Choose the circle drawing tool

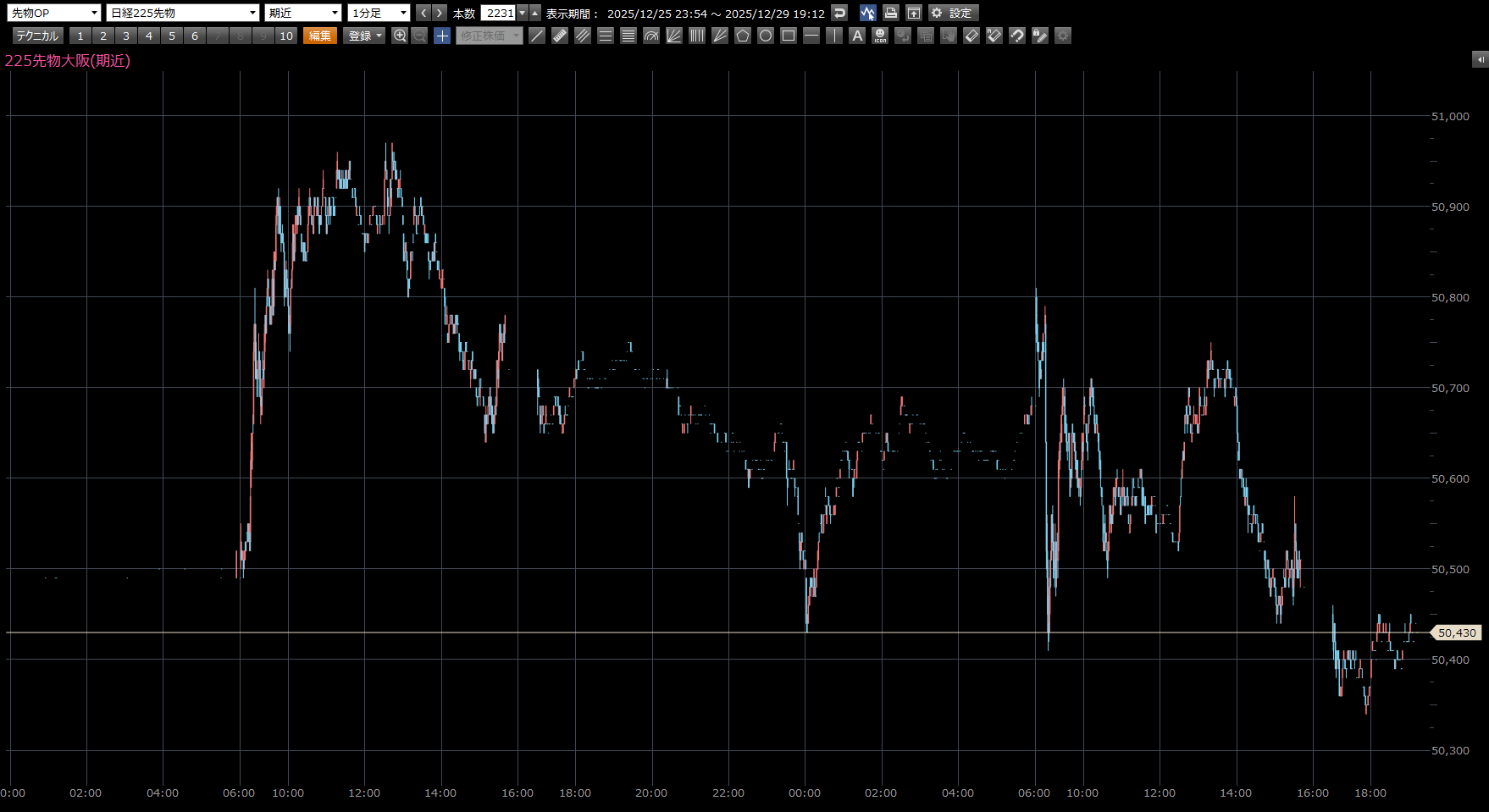(766, 36)
